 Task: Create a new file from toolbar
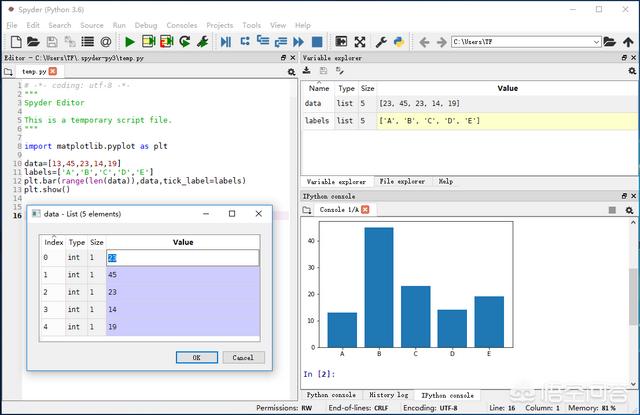[x=16, y=42]
